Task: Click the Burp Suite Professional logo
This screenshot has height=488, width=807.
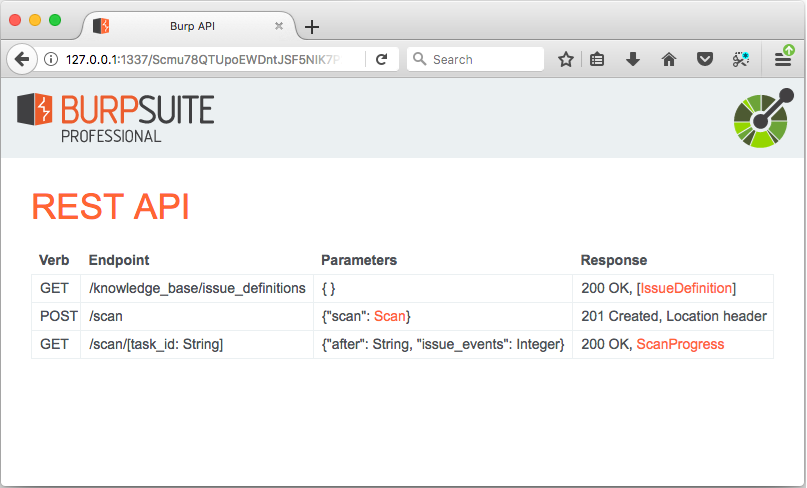Action: click(x=115, y=118)
